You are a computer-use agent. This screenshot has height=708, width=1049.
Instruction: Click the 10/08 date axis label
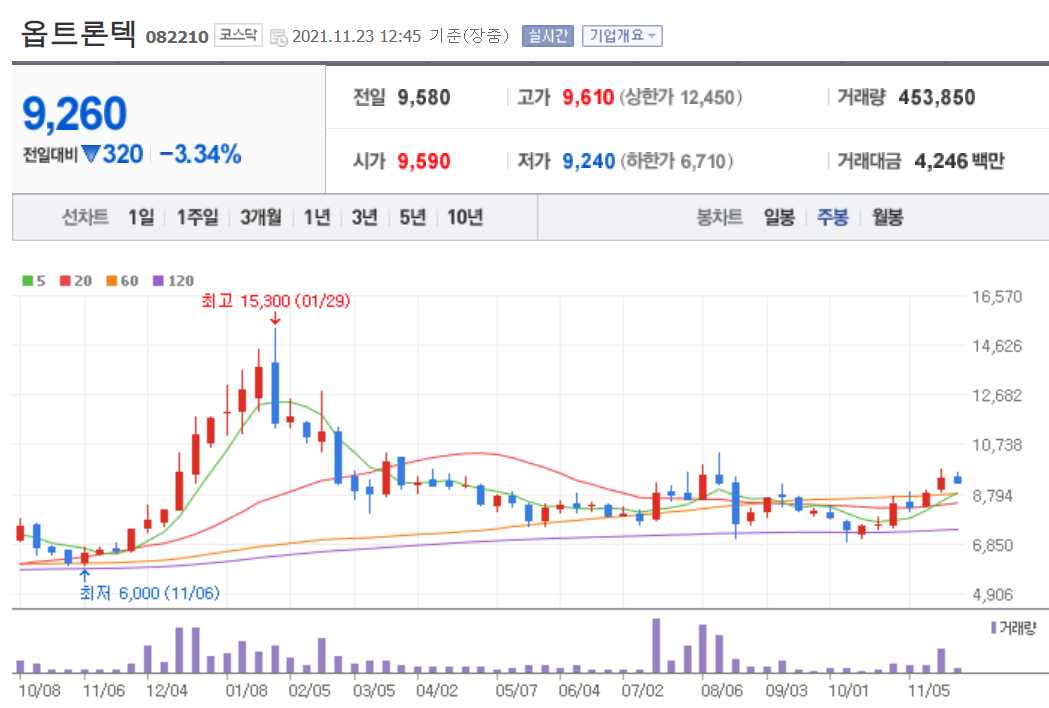(39, 690)
